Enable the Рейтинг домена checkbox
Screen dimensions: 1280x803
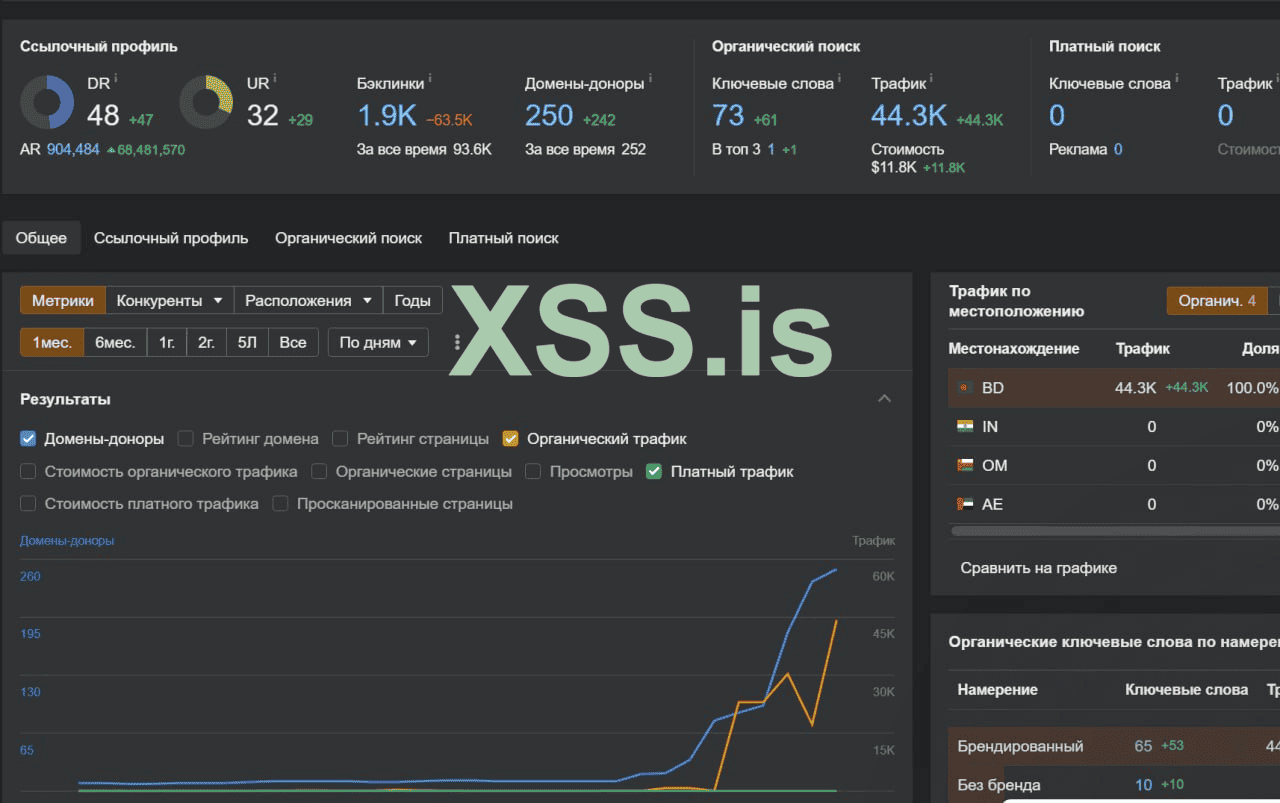coord(186,438)
